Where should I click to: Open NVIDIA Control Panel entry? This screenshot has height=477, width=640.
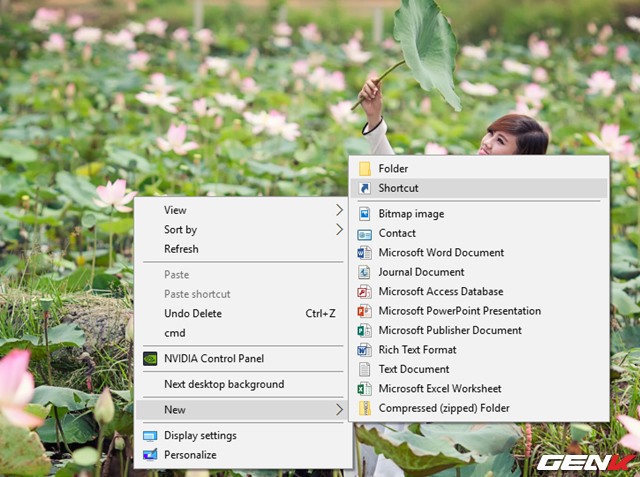[244, 359]
